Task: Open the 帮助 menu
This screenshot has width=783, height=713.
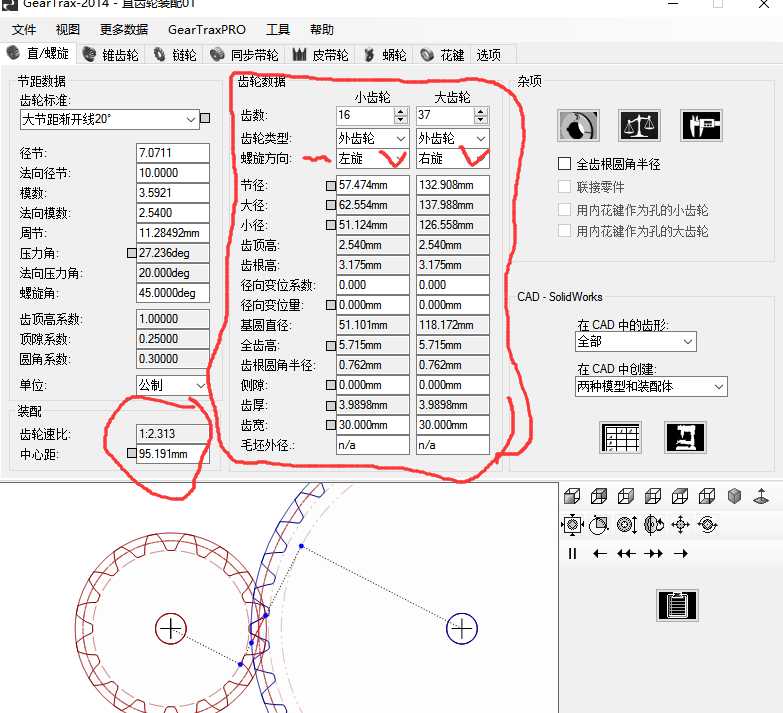Action: click(x=322, y=29)
